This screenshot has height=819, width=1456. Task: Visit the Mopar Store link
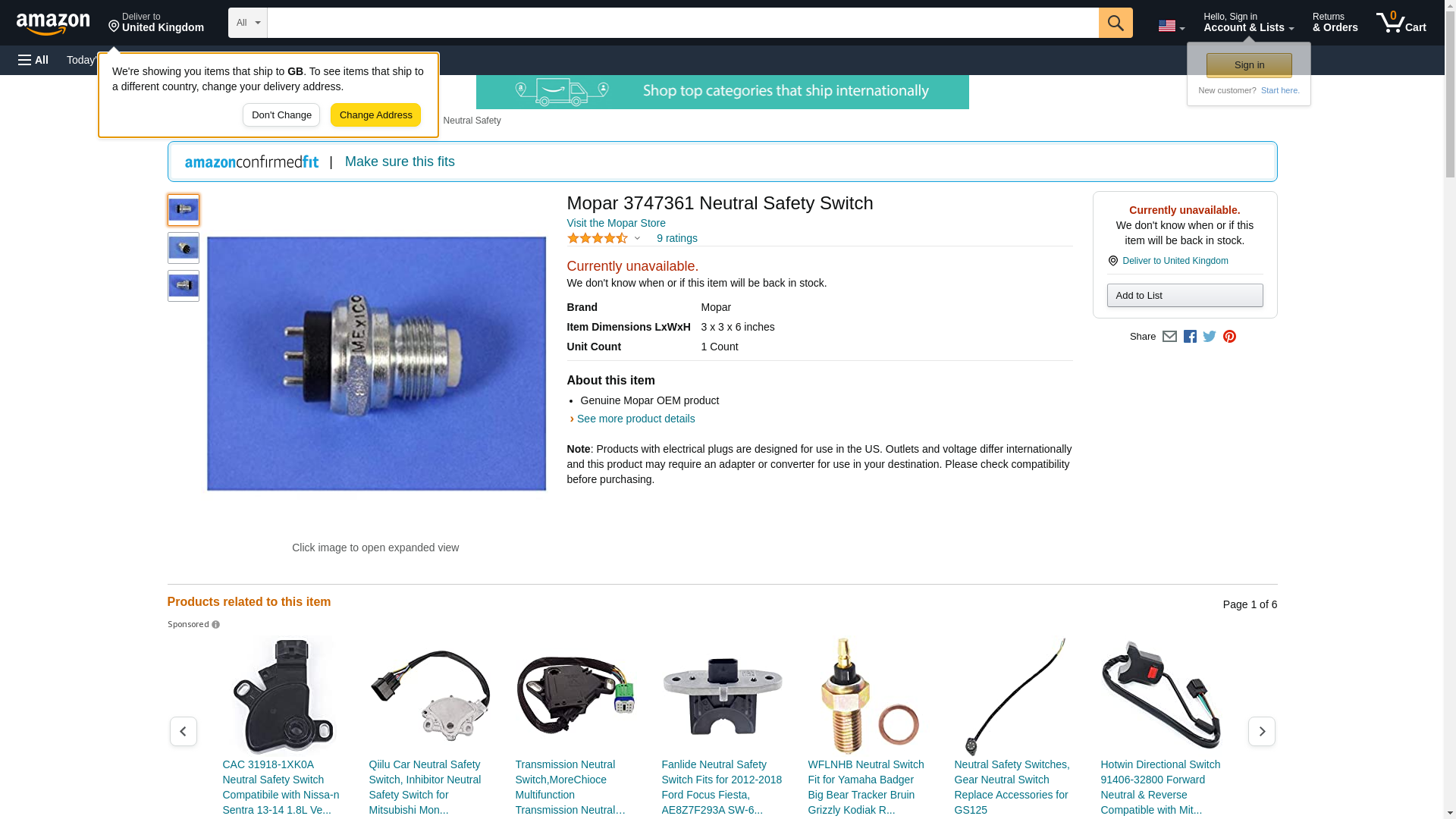point(616,223)
